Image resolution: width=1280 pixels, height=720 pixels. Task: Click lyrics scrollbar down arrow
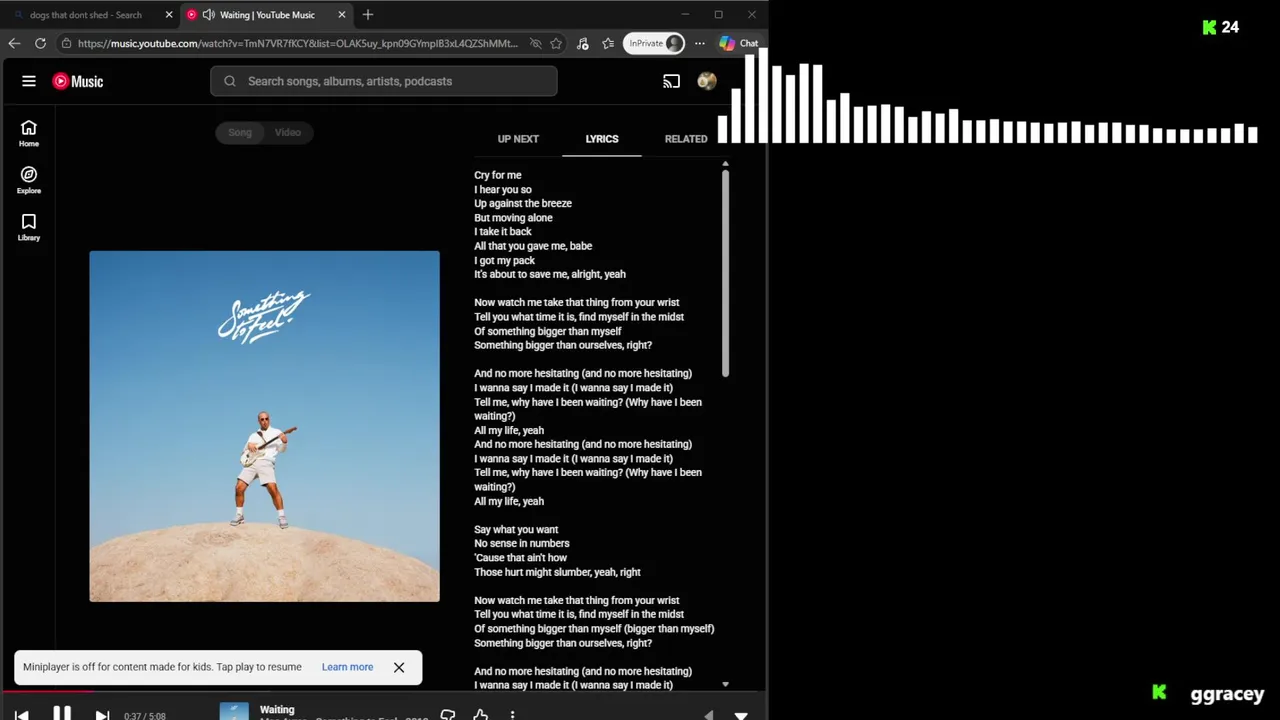click(x=725, y=685)
